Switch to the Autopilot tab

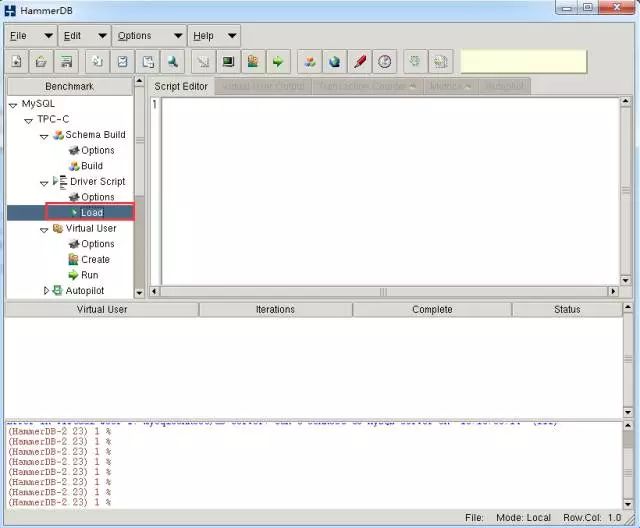click(x=504, y=86)
